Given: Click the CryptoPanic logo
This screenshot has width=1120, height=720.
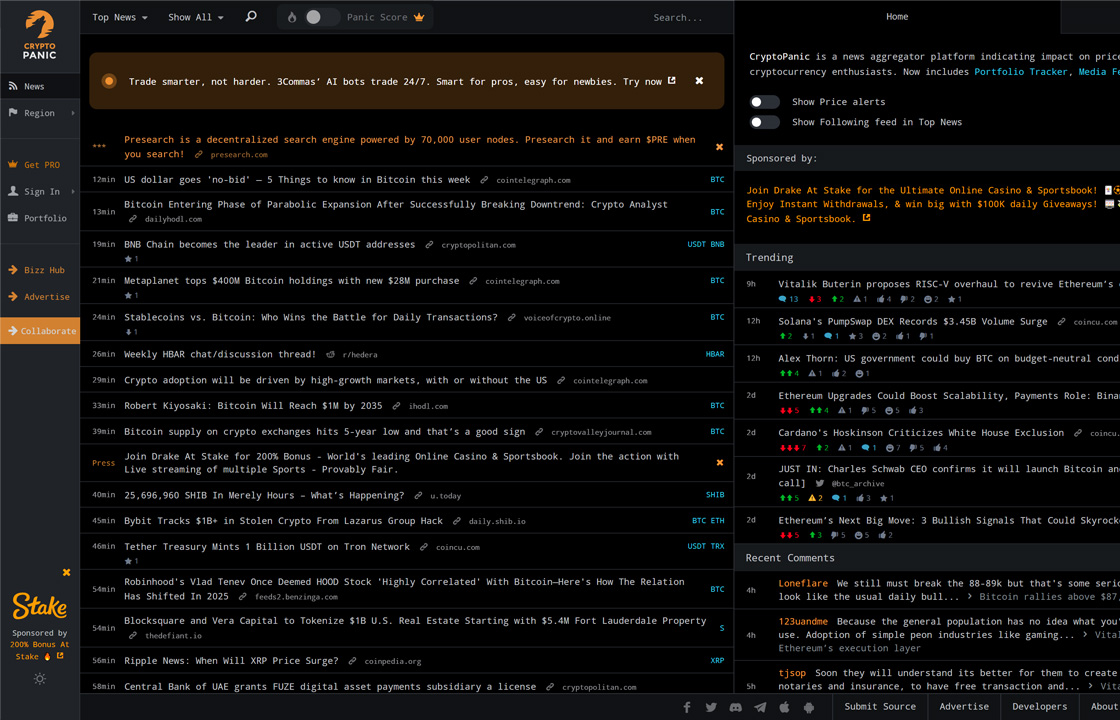Looking at the screenshot, I should (39, 35).
